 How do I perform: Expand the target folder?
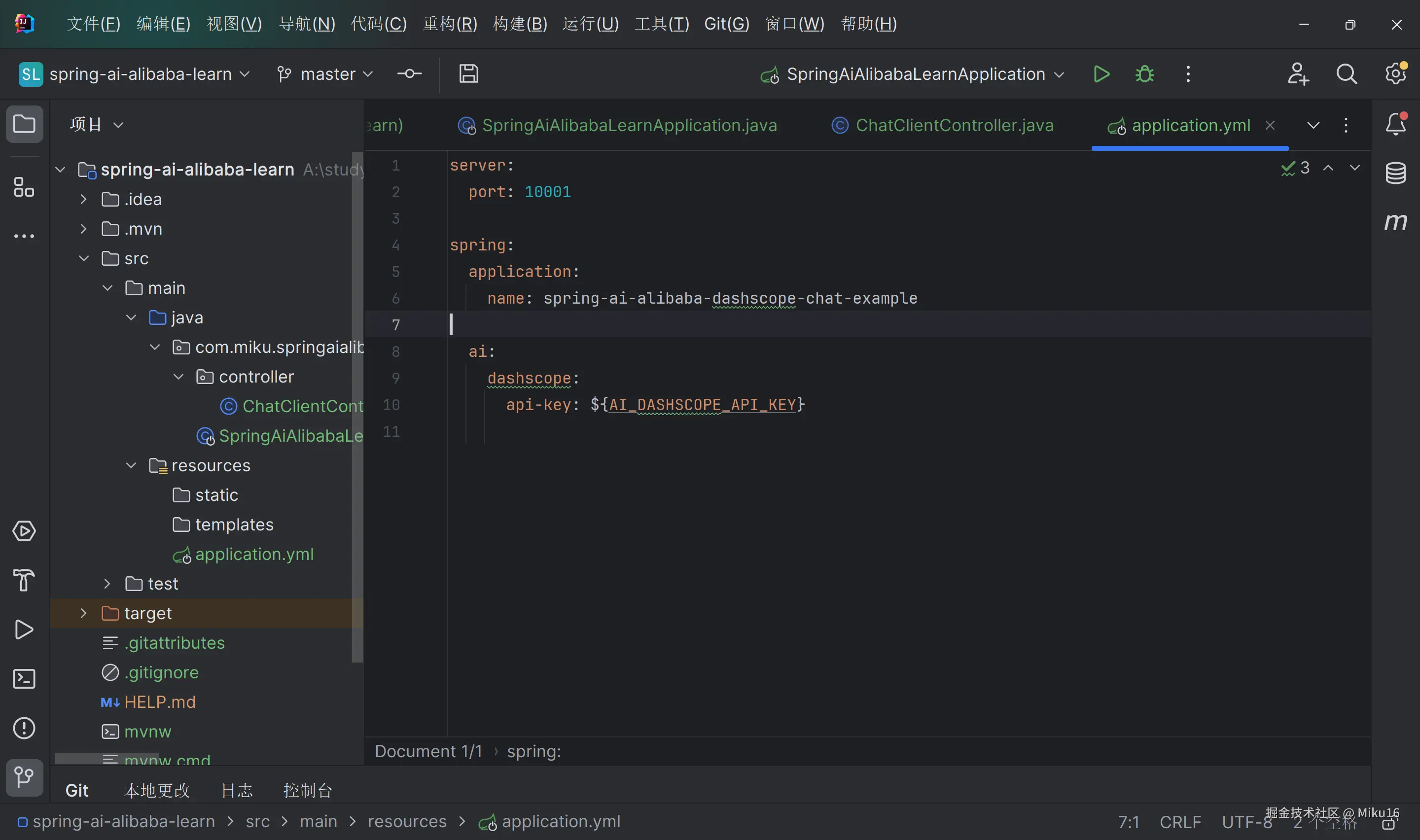[83, 613]
